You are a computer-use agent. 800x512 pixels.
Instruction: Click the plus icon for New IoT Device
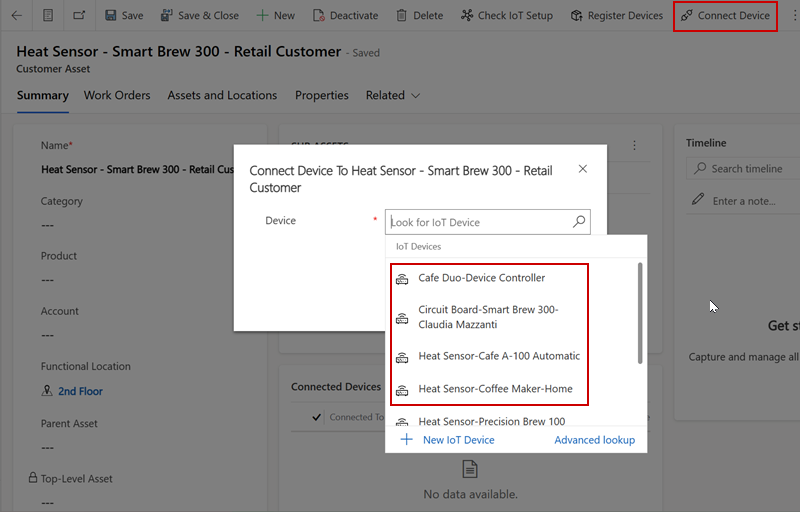(407, 440)
